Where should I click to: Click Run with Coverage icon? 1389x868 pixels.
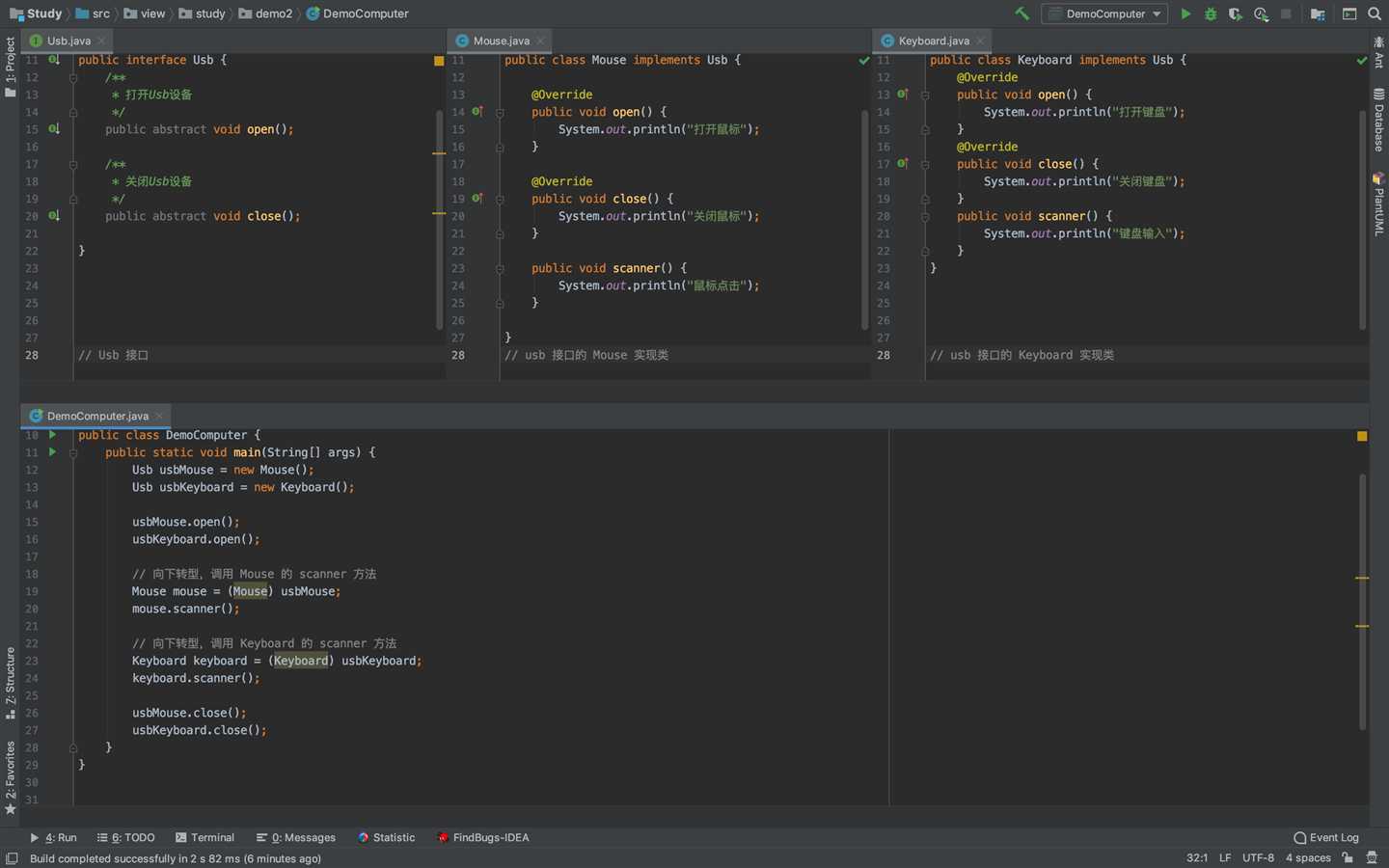[x=1236, y=14]
